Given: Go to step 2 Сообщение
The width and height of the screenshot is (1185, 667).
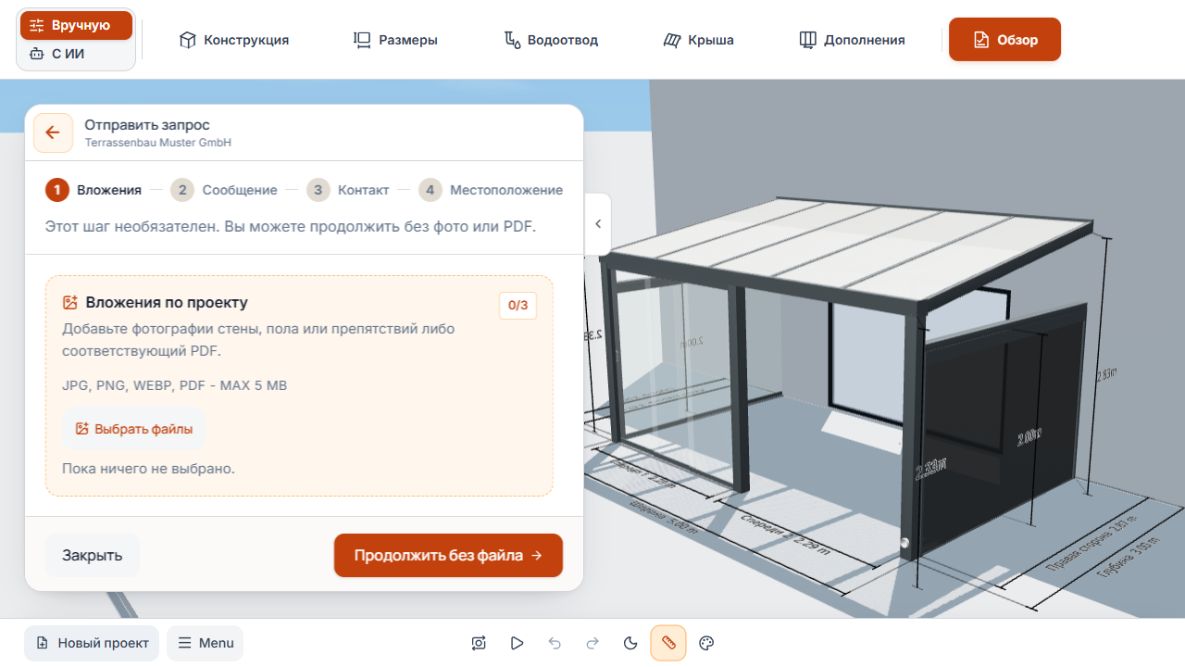Looking at the screenshot, I should point(224,190).
